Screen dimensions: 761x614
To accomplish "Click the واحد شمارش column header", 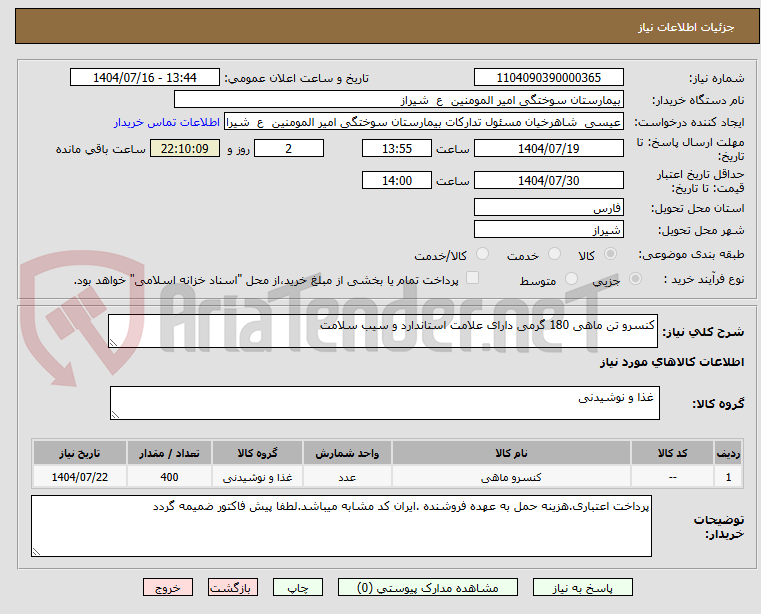I will (347, 453).
